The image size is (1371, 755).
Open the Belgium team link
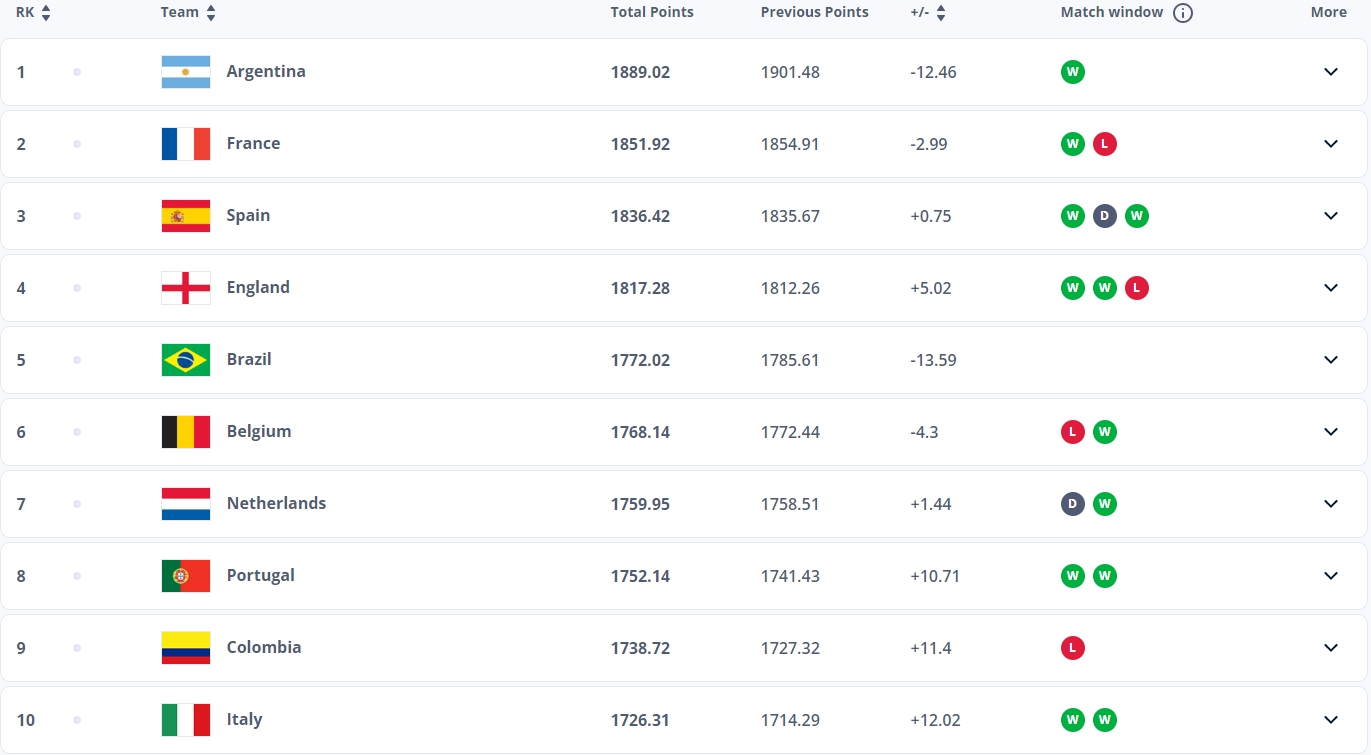[x=259, y=432]
